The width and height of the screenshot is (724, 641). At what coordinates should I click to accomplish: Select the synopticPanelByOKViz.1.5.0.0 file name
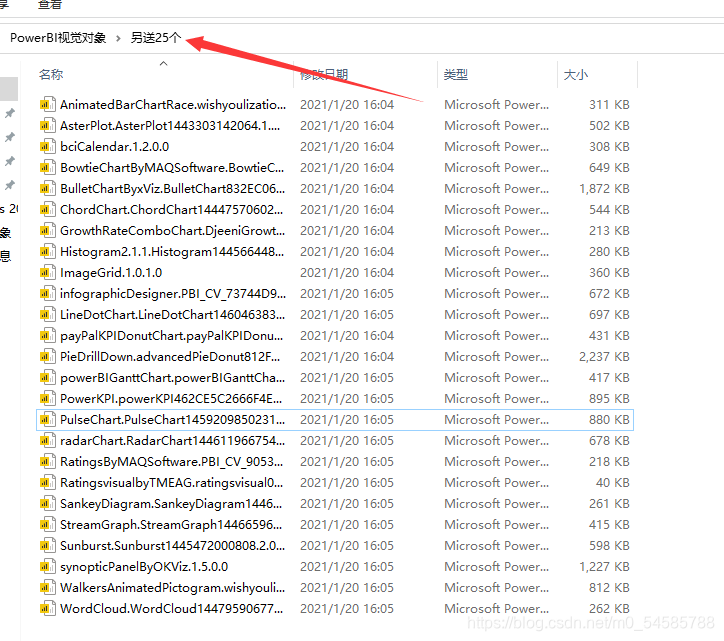(144, 567)
